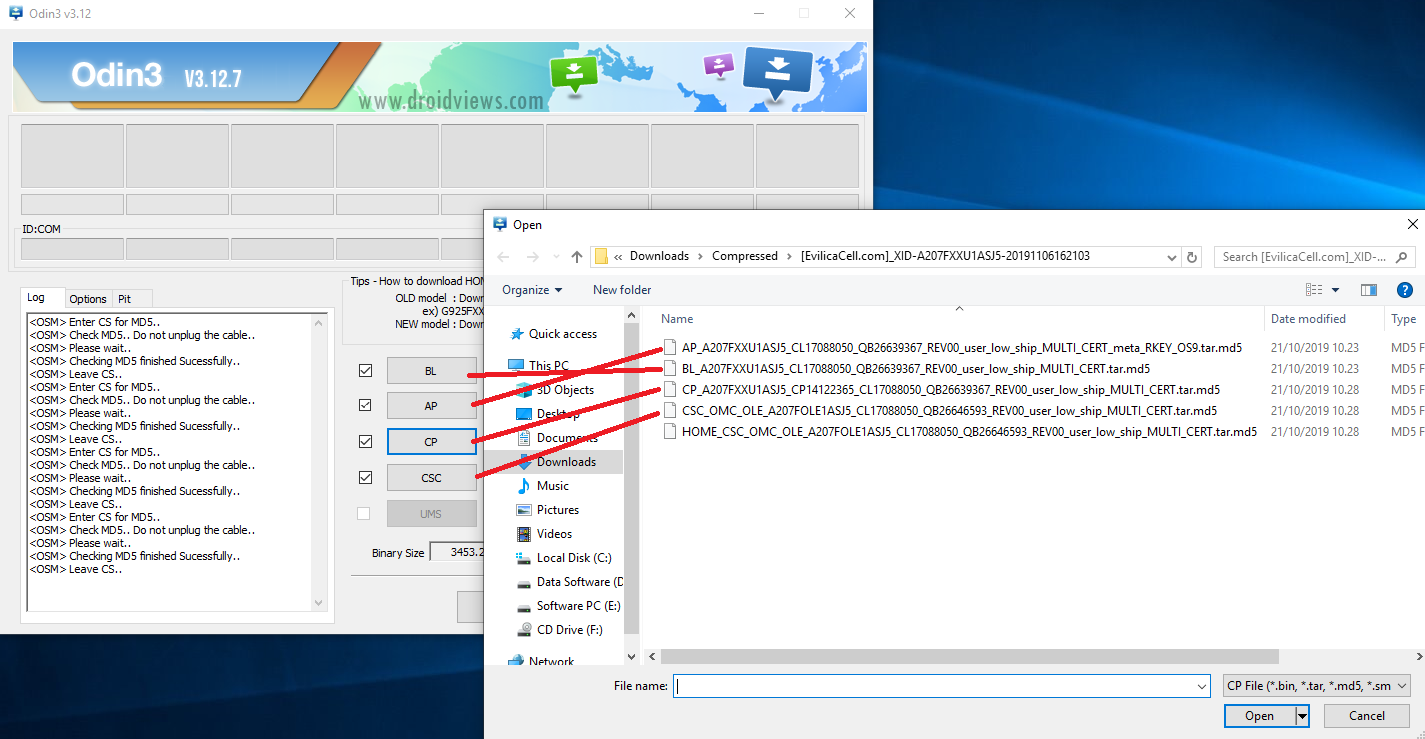Open the view options dropdown arrow
This screenshot has width=1425, height=739.
[x=1335, y=290]
